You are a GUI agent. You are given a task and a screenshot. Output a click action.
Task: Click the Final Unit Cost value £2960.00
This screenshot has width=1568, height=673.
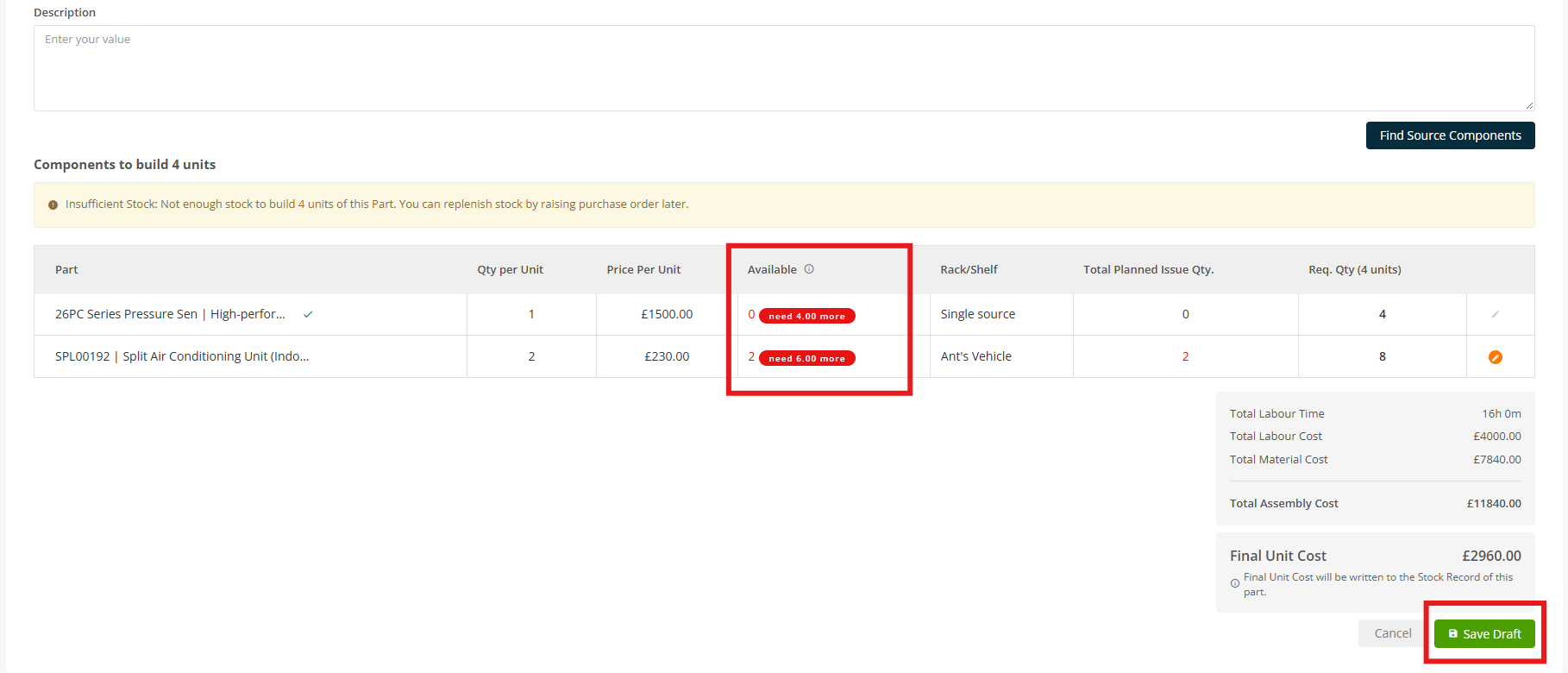(1492, 556)
